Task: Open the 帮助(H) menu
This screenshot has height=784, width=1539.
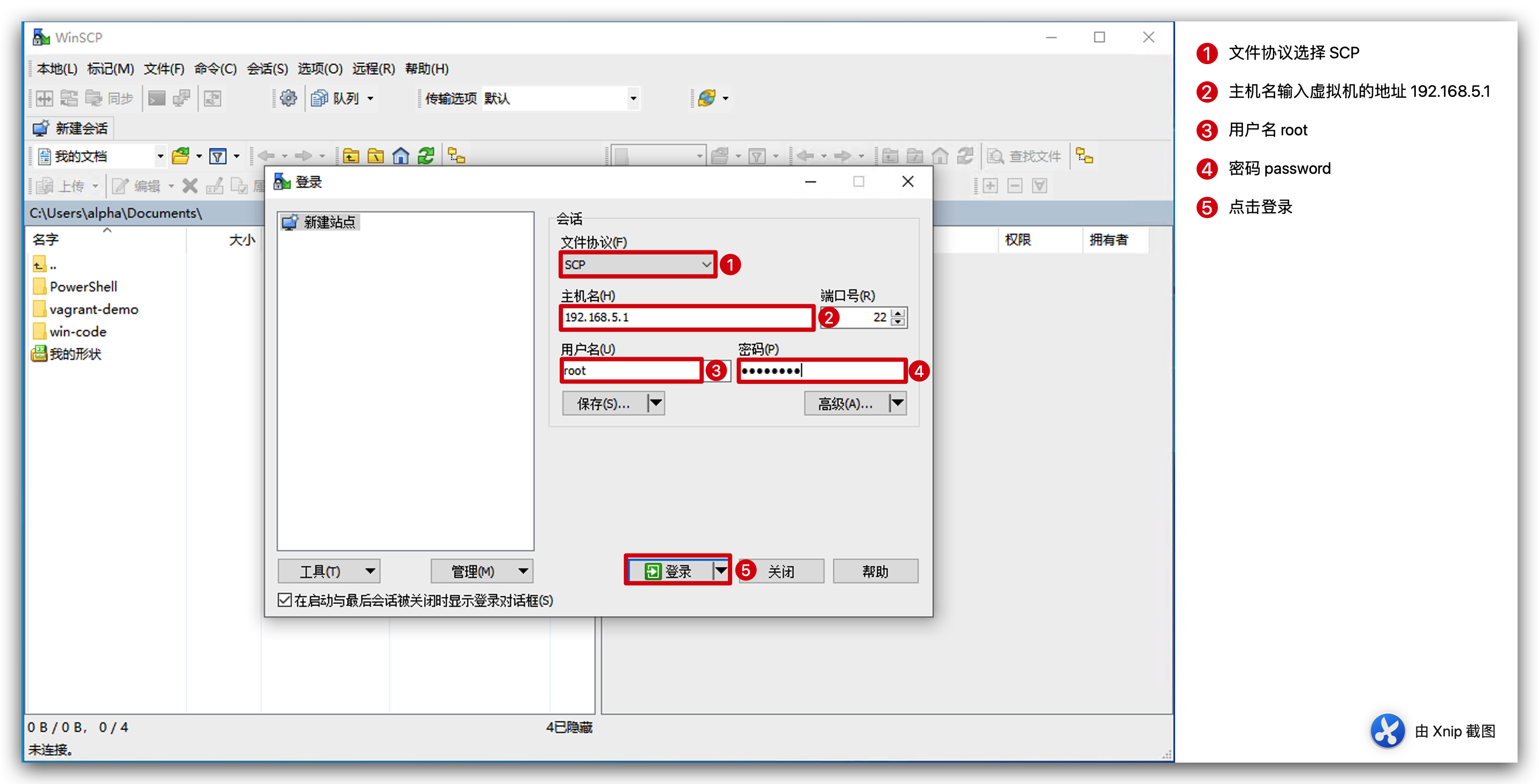Action: point(426,70)
